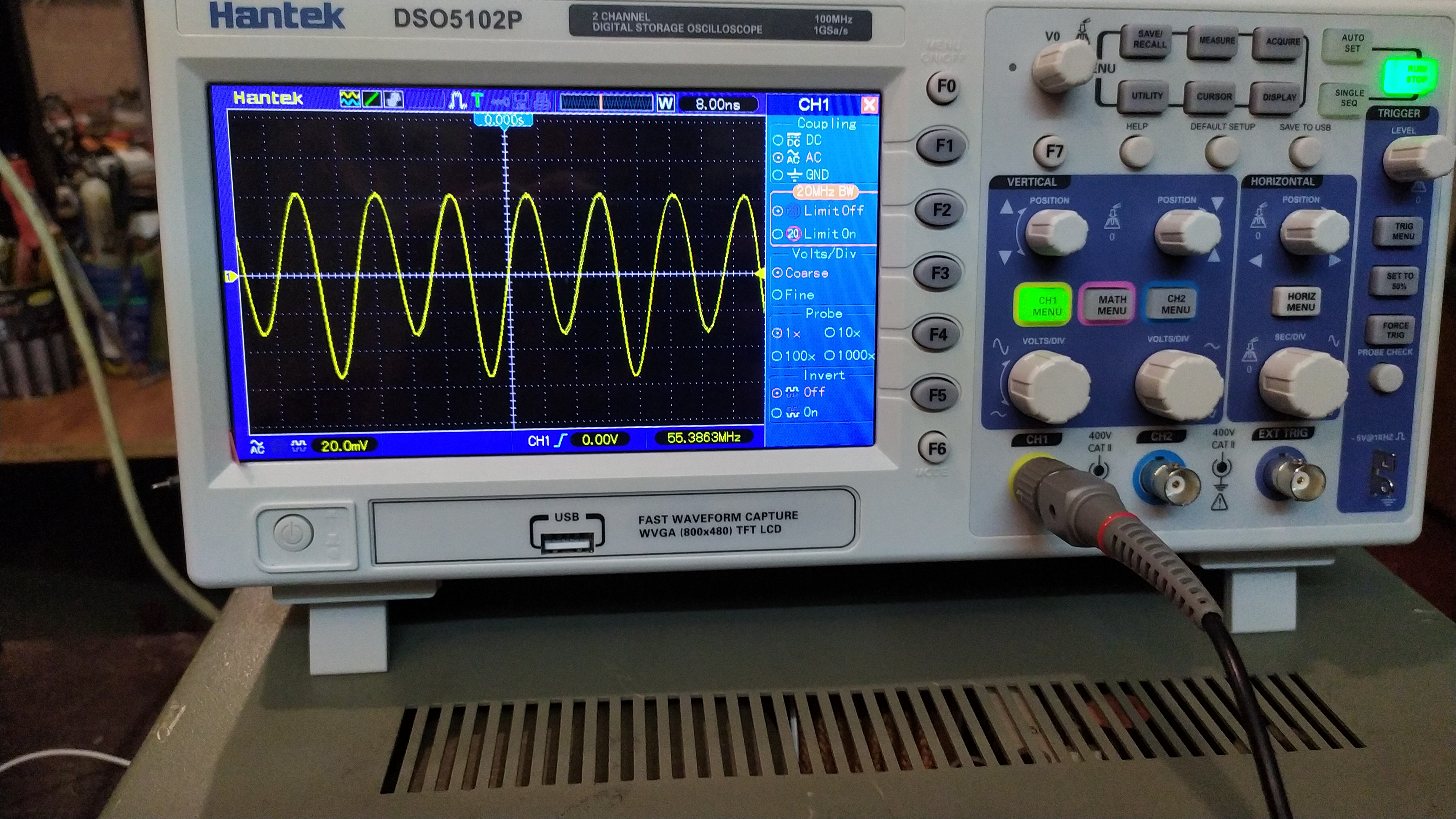Choose the 10x probe attenuation
1456x819 pixels.
tap(830, 333)
